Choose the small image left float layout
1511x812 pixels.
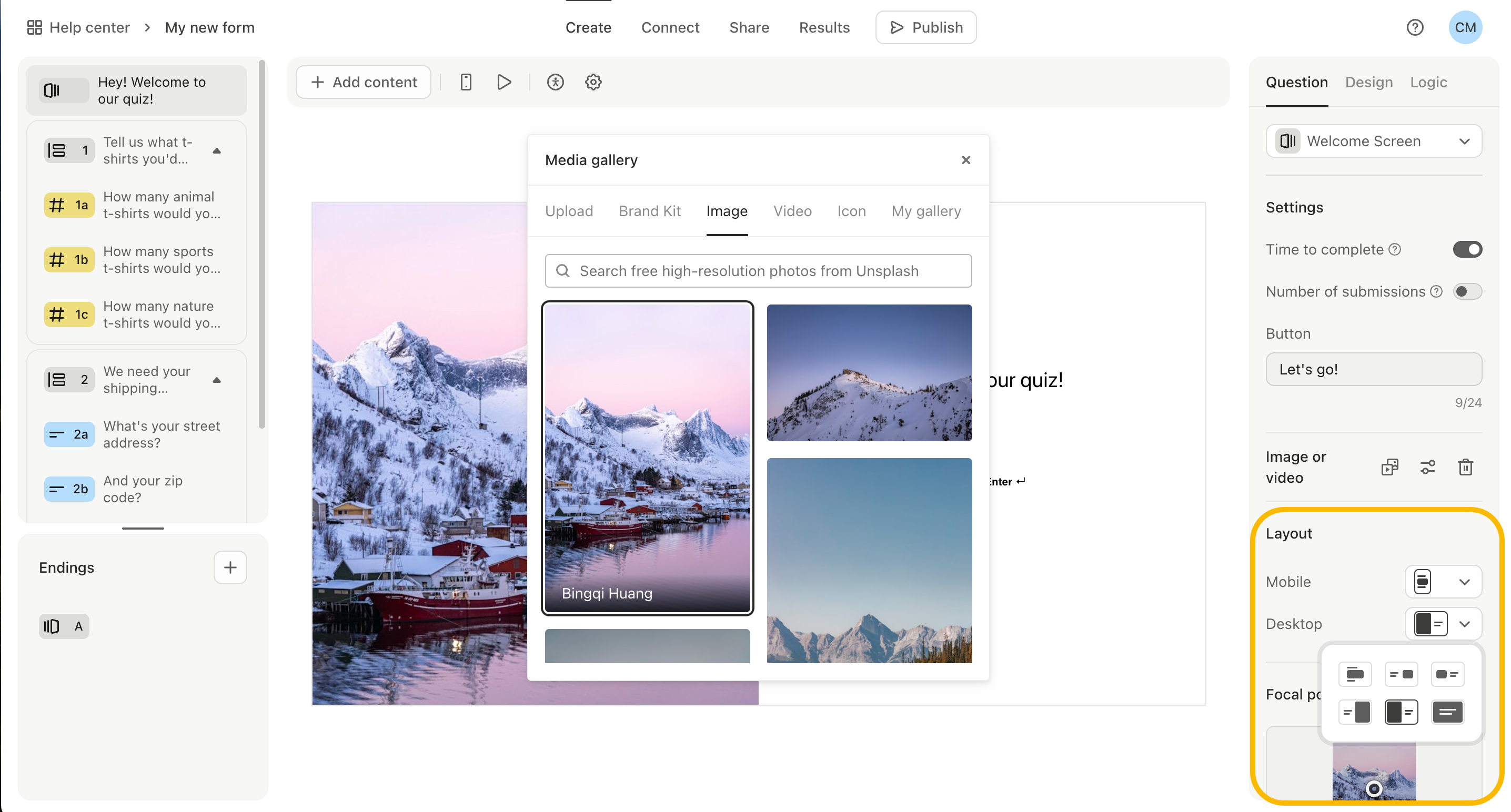click(x=1447, y=674)
